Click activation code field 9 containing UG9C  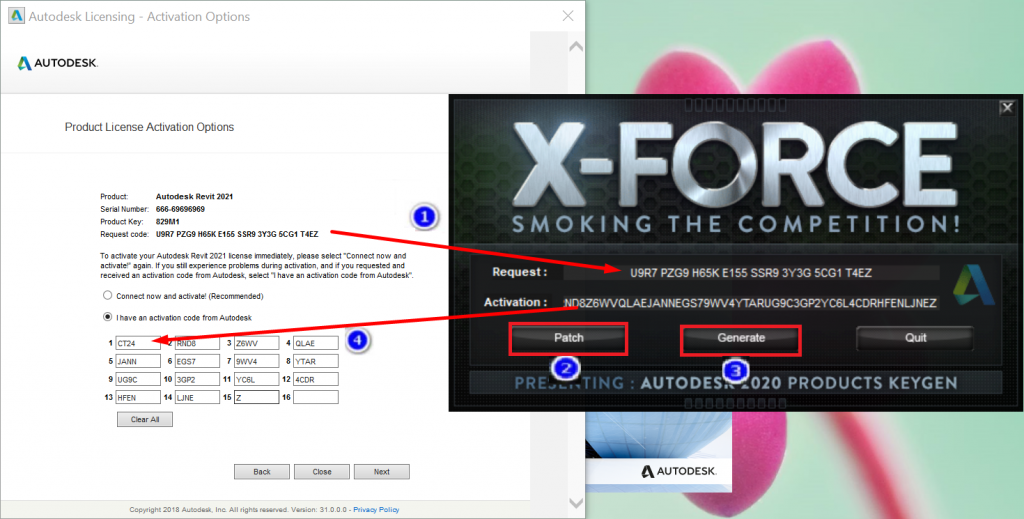pyautogui.click(x=138, y=379)
